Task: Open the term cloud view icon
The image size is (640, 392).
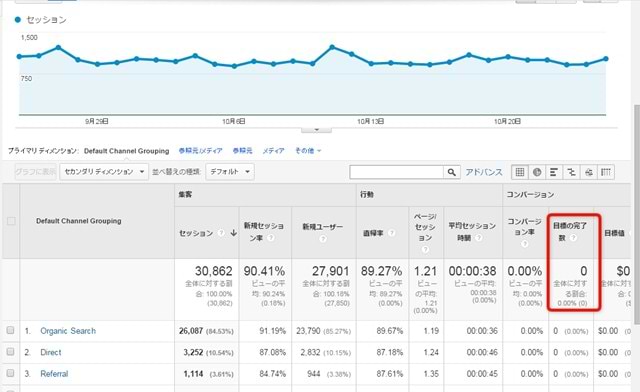Action: (588, 172)
